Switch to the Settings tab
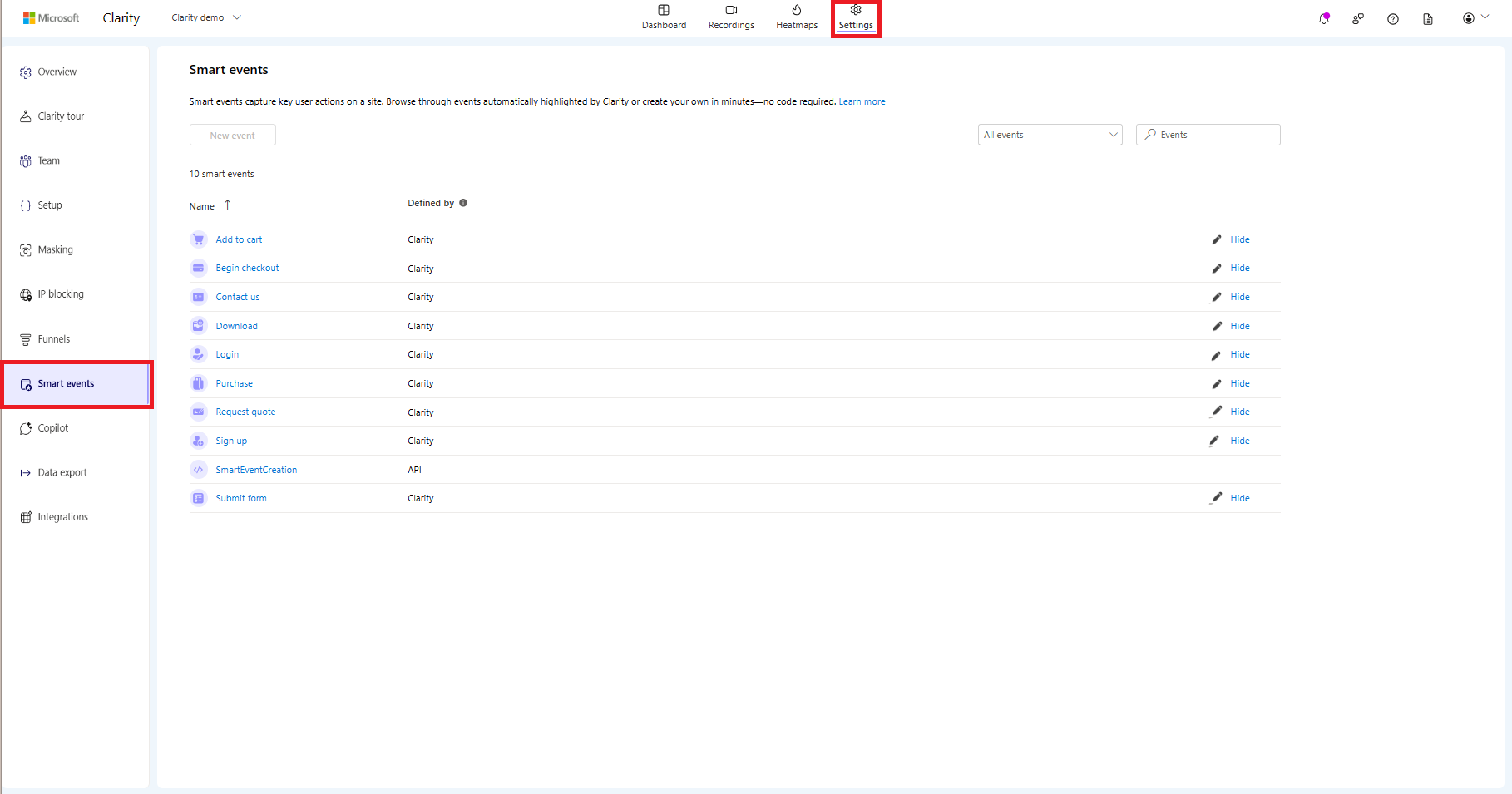This screenshot has width=1512, height=794. click(x=856, y=17)
